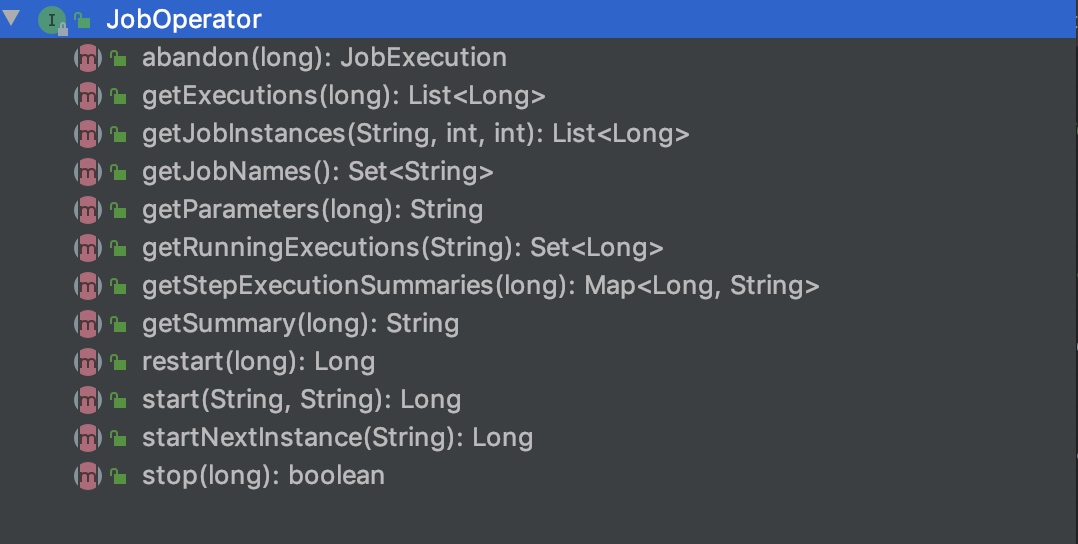This screenshot has width=1078, height=544.
Task: Click the method icon beside getParameters(long)
Action: (x=88, y=210)
